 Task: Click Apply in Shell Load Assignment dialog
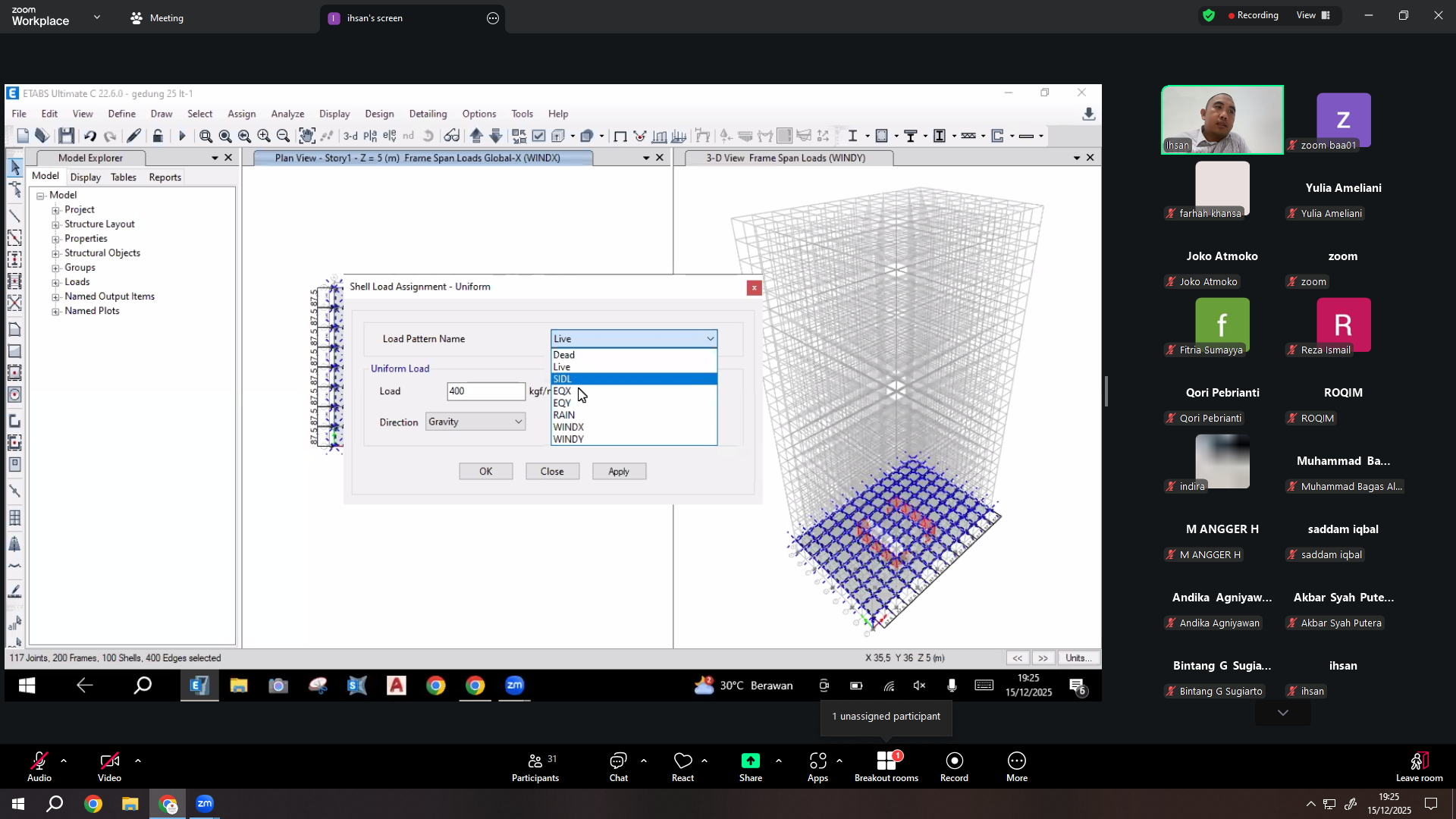pos(619,471)
